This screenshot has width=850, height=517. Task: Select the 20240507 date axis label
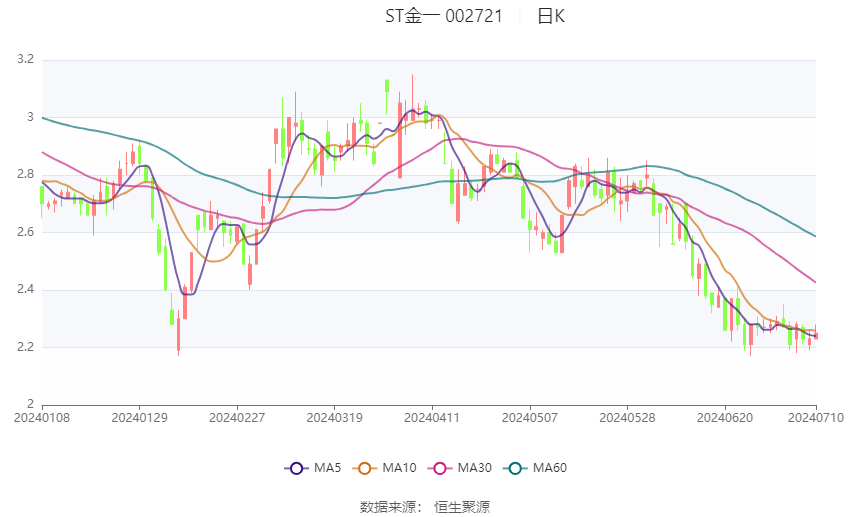pyautogui.click(x=530, y=418)
